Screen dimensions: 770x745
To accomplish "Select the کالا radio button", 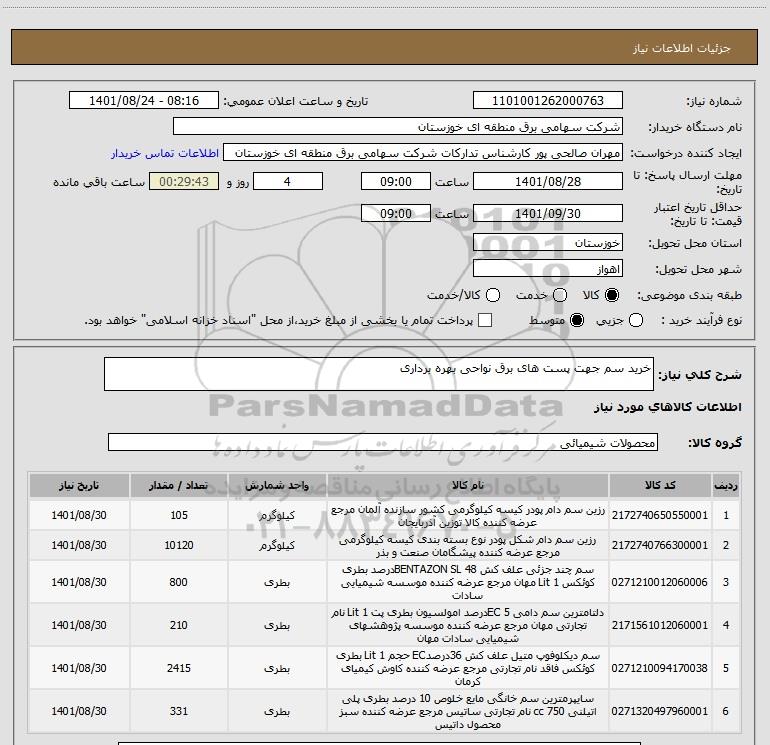I will pyautogui.click(x=612, y=295).
